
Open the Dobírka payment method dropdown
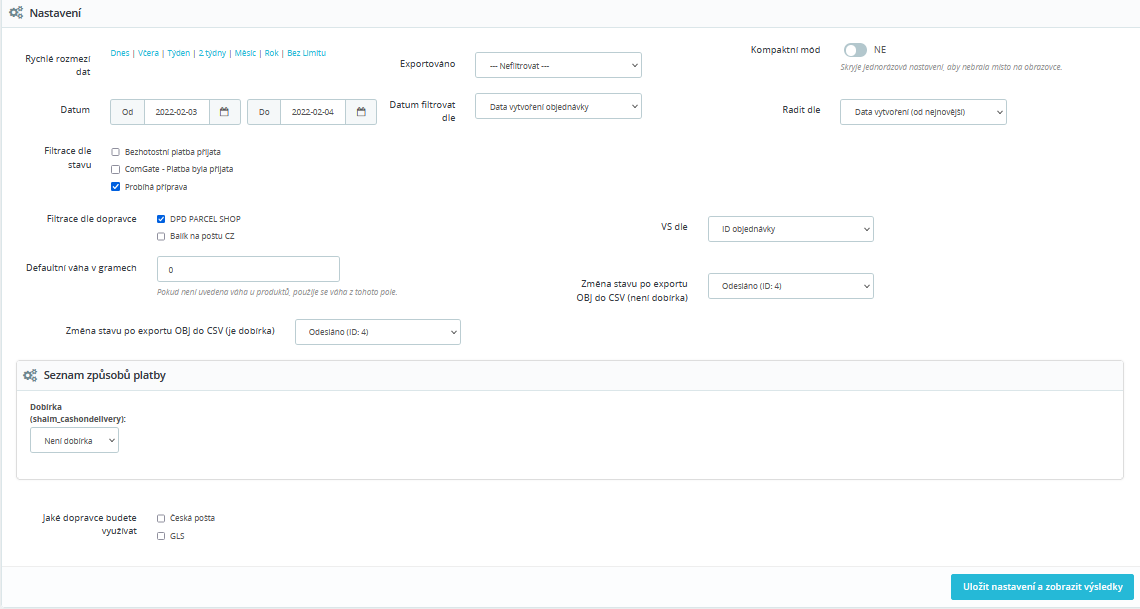(75, 440)
